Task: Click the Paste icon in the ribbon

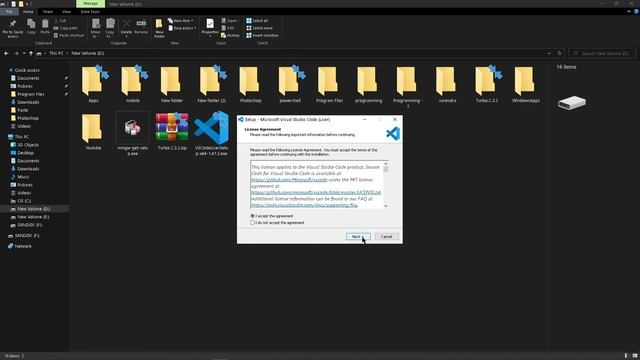Action: coord(45,27)
